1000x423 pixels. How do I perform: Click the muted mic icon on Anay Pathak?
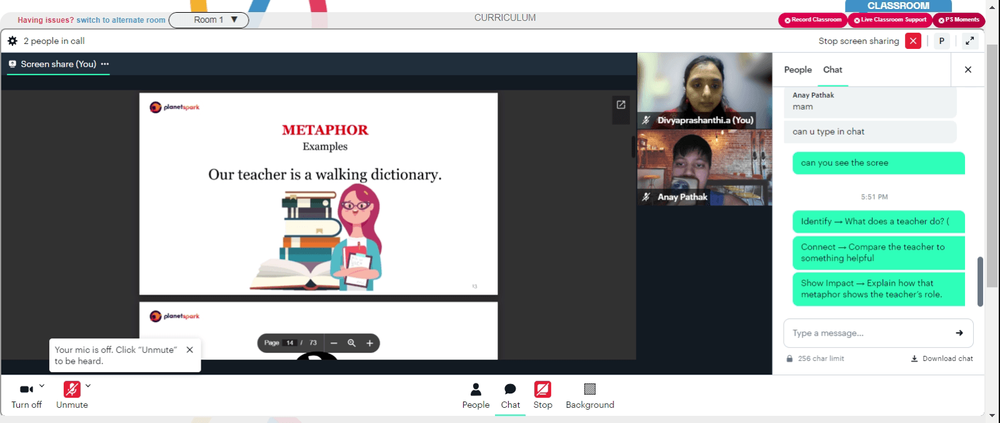click(647, 197)
